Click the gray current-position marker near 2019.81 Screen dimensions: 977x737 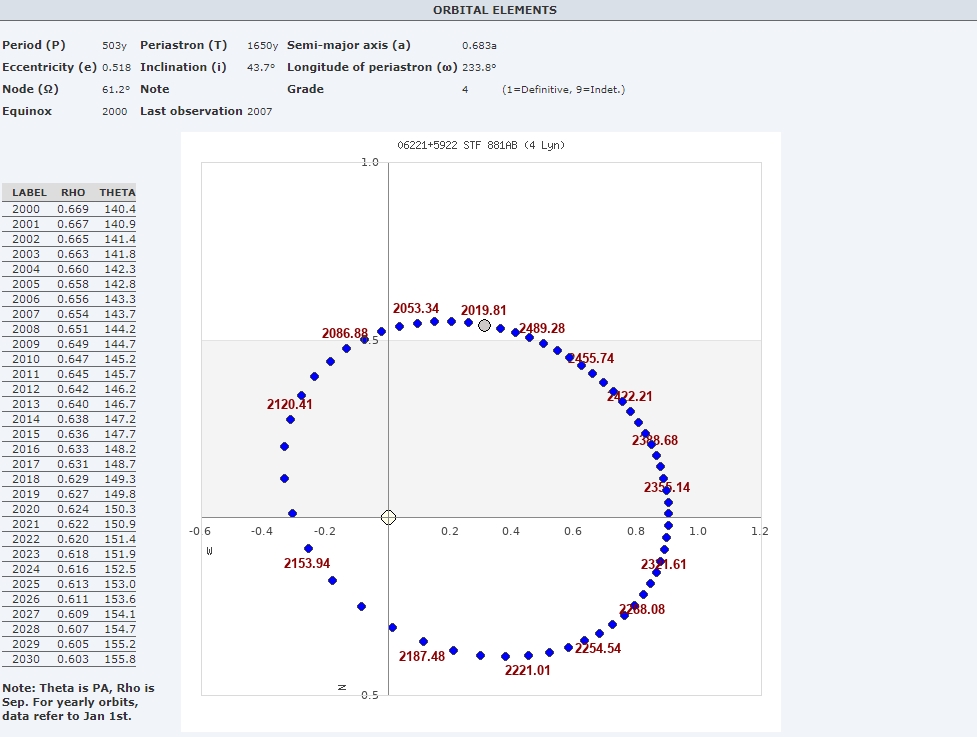click(485, 325)
